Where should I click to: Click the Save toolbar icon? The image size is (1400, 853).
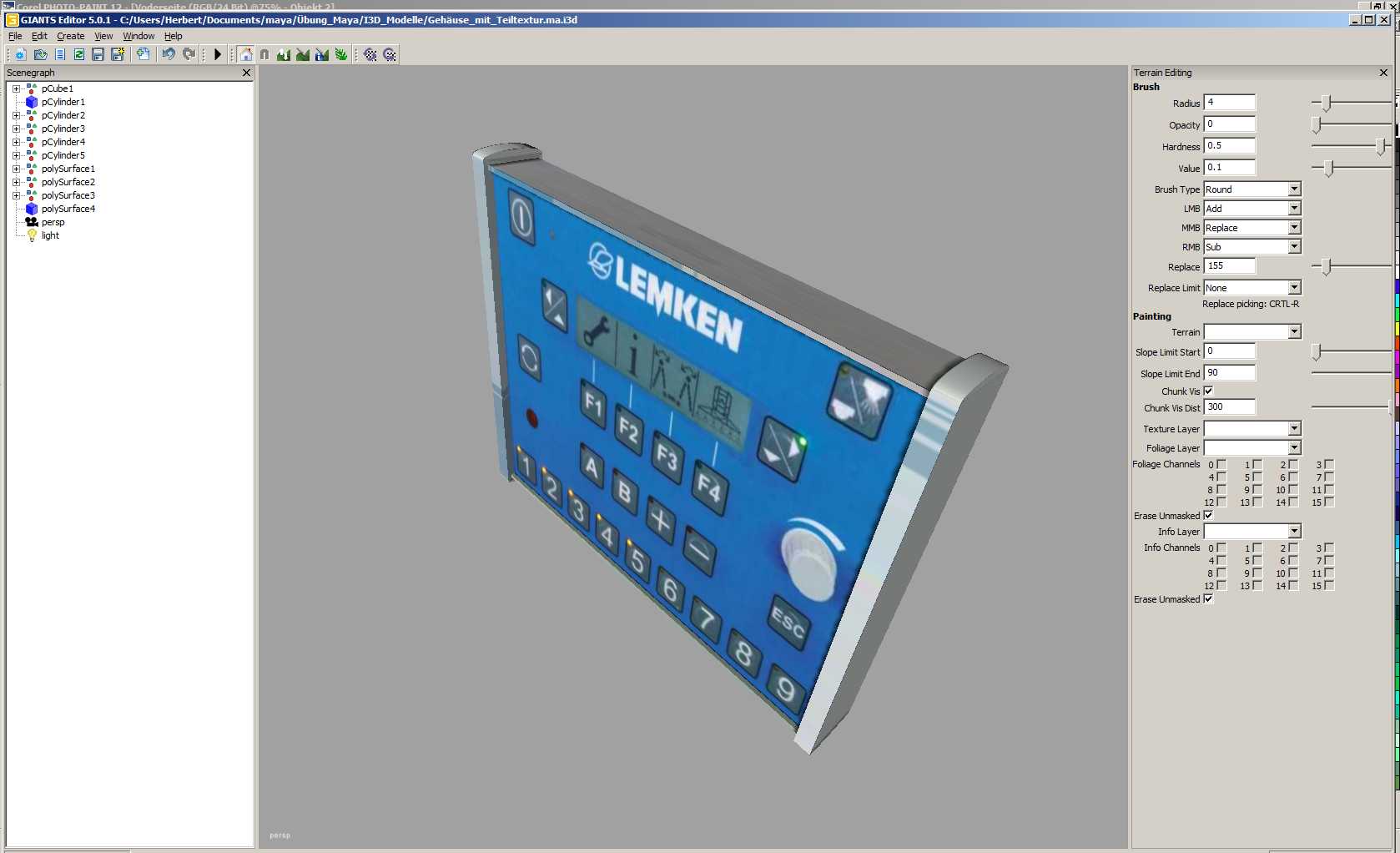98,54
